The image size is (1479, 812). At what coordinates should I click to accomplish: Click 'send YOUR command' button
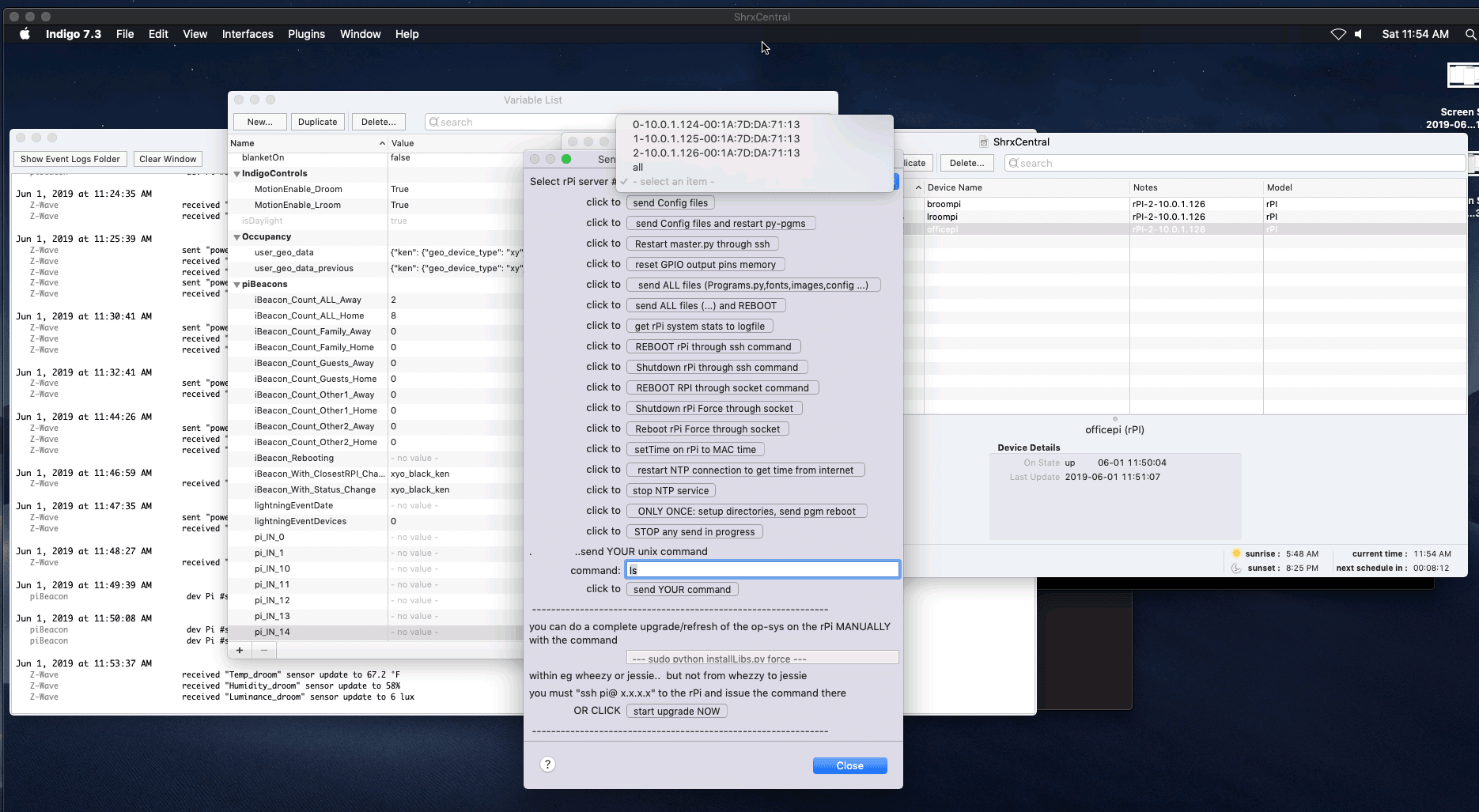pyautogui.click(x=682, y=590)
